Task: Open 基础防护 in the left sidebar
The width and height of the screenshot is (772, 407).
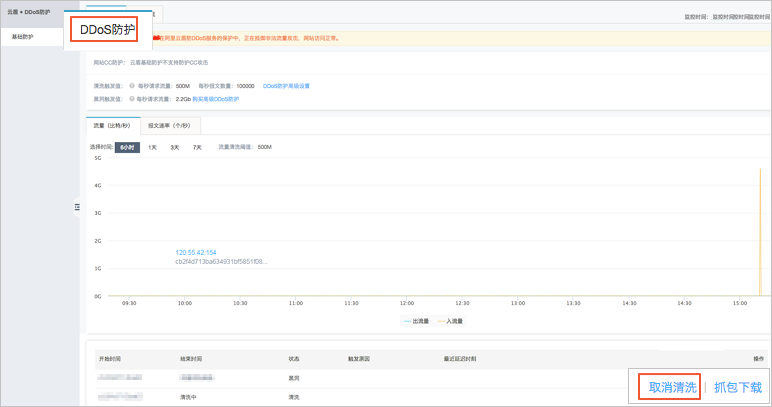Action: pos(22,36)
